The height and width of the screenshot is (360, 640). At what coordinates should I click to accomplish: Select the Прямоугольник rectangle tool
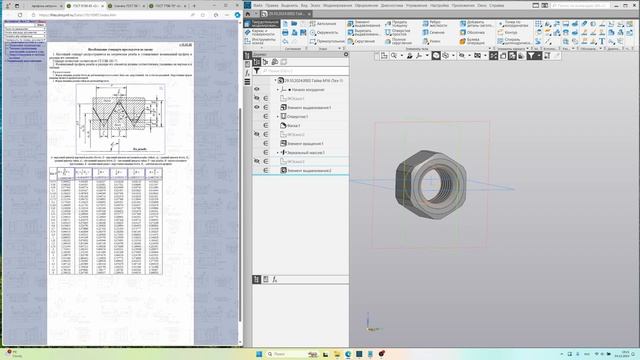click(327, 41)
